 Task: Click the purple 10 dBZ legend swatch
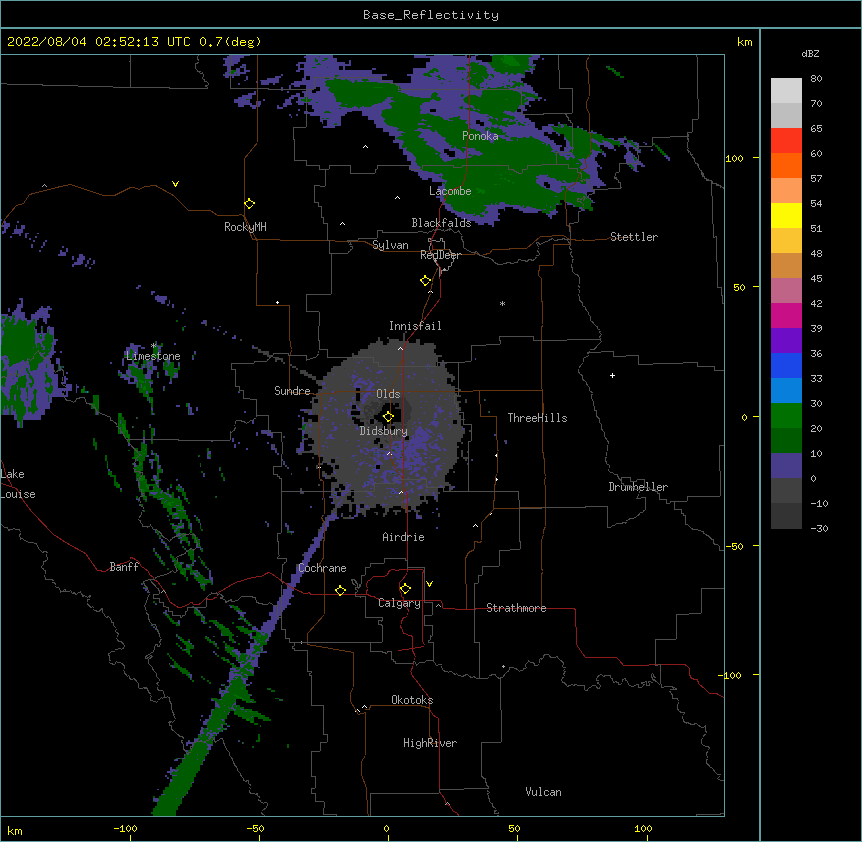tap(786, 466)
